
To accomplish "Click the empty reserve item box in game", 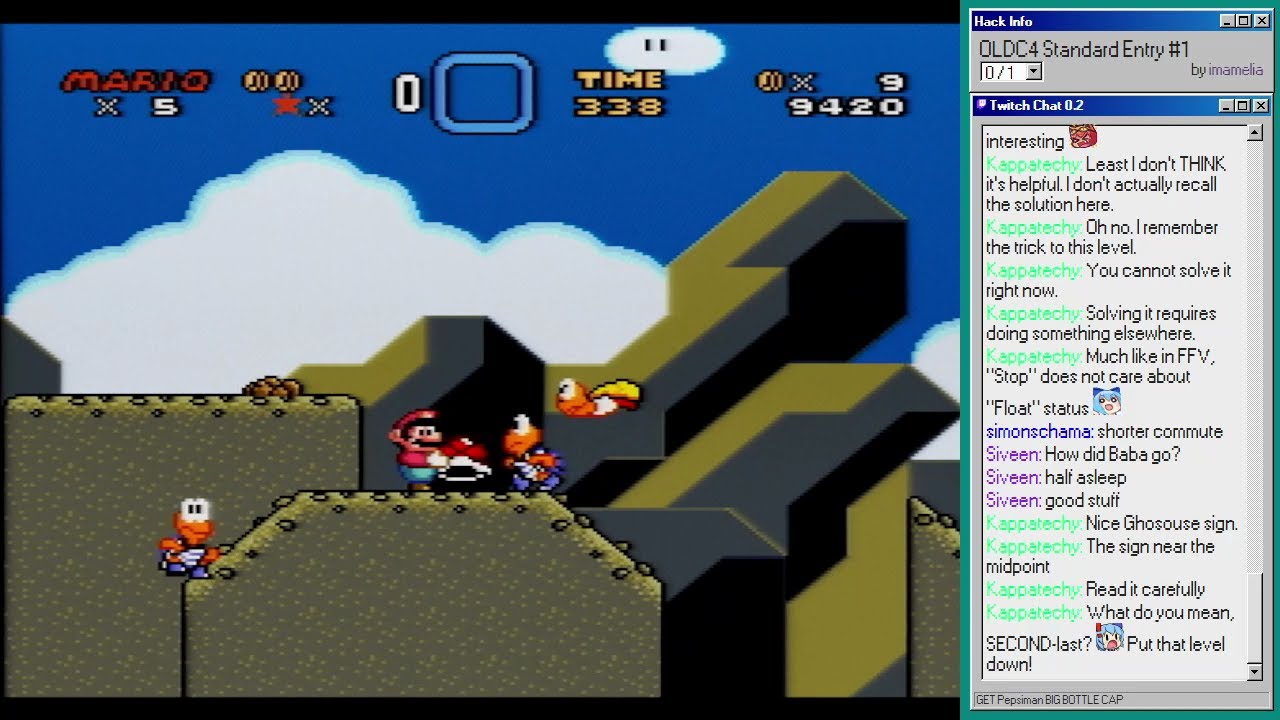I will coord(483,92).
